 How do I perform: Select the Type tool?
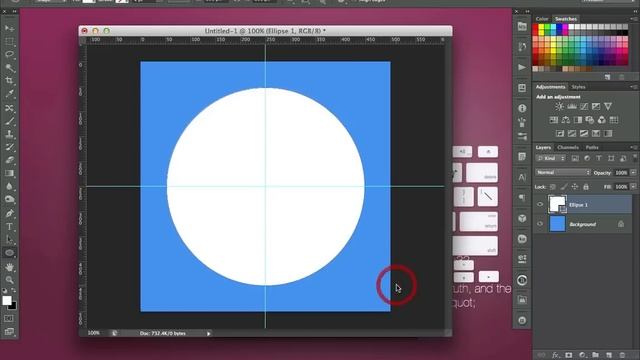pos(9,227)
